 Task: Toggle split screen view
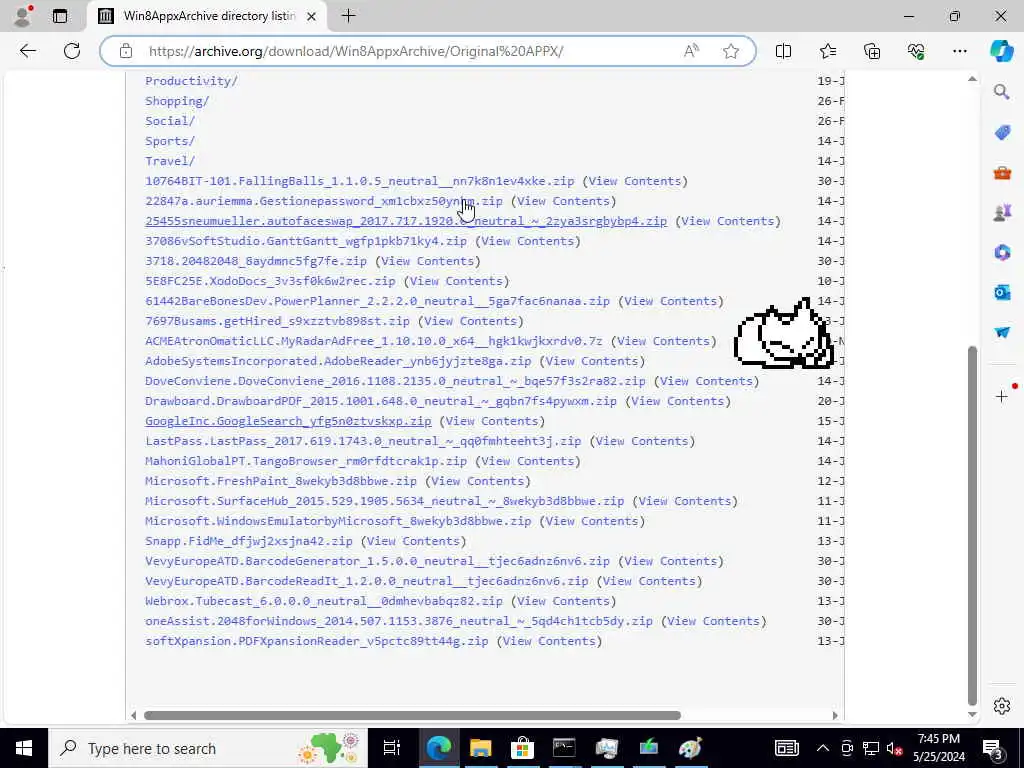point(783,51)
